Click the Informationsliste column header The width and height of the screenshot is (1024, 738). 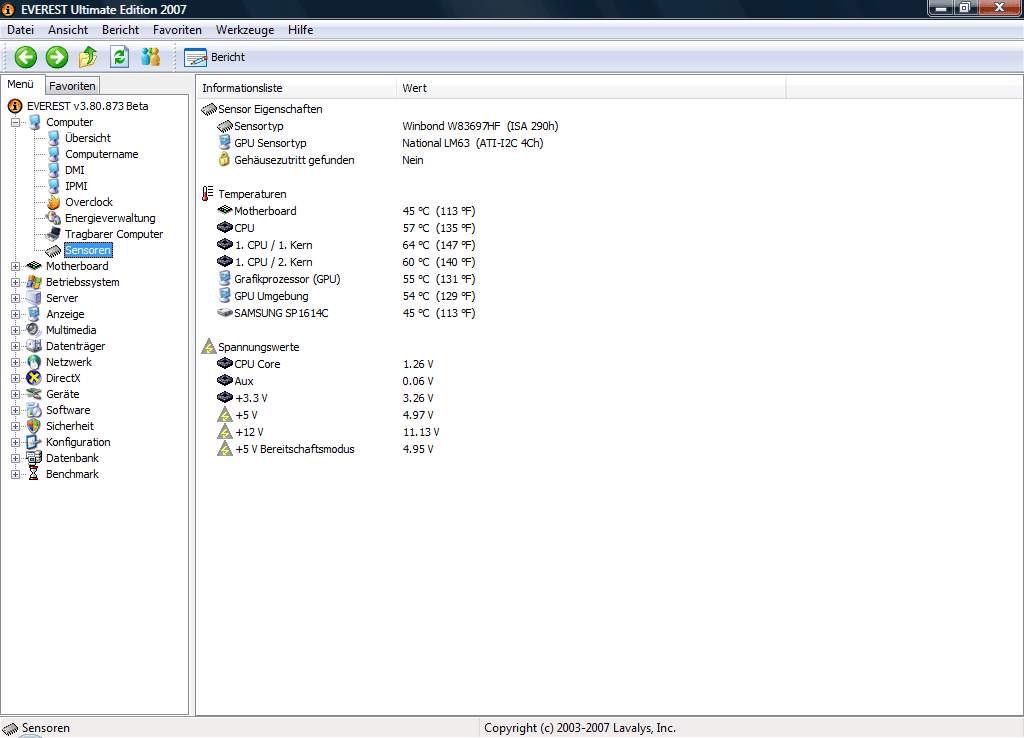[x=296, y=88]
